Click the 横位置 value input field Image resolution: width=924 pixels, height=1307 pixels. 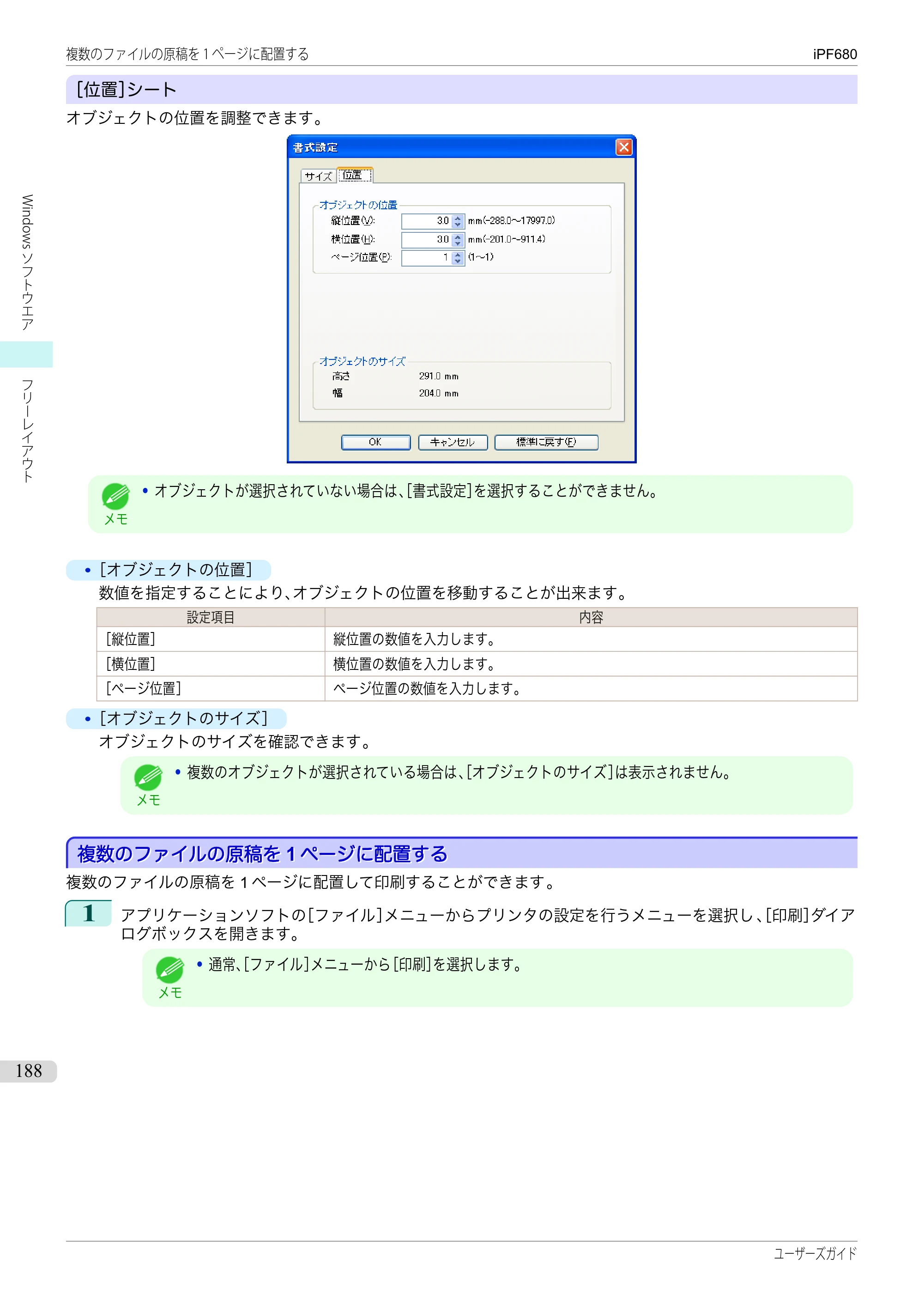[x=427, y=240]
